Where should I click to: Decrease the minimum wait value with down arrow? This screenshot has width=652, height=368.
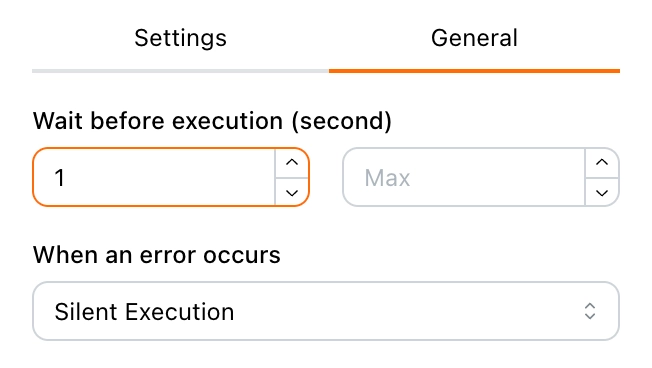point(292,192)
